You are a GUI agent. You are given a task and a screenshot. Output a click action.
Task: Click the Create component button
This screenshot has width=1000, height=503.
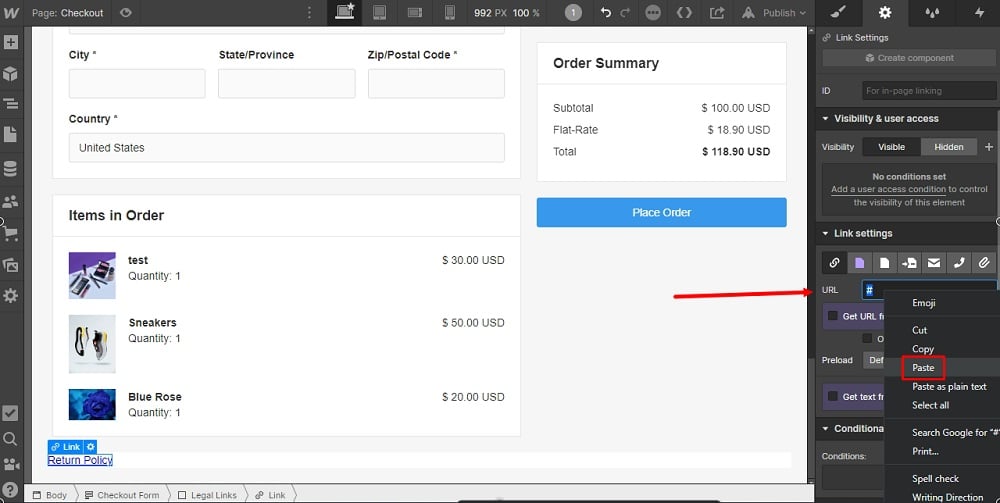[x=909, y=58]
